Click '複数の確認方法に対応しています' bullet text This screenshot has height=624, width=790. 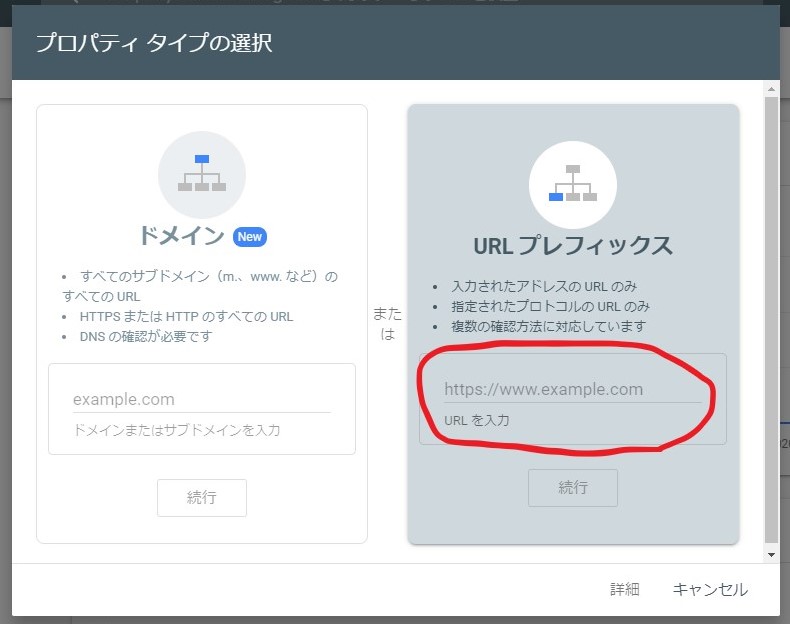coord(549,326)
